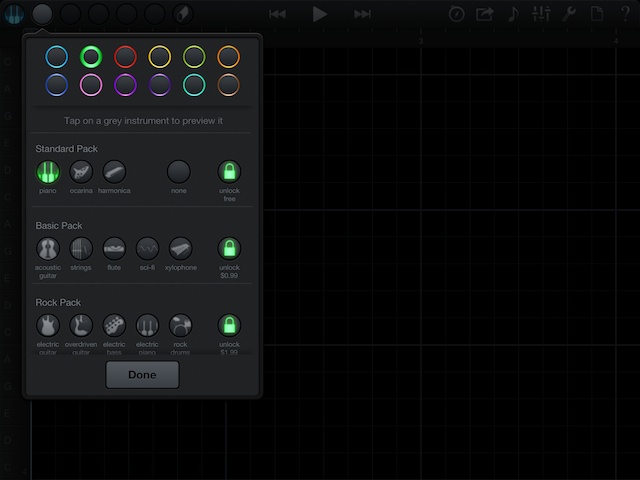The width and height of the screenshot is (640, 480).
Task: Select the dim violet track color ring
Action: pyautogui.click(x=159, y=85)
